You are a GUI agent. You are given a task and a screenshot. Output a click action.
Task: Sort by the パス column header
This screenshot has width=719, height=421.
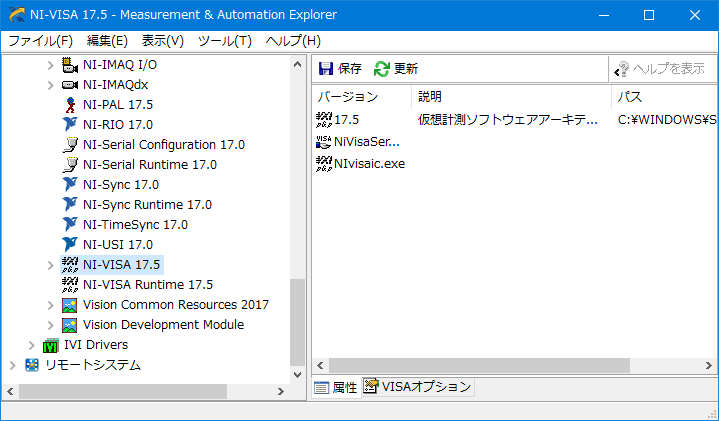pos(664,97)
